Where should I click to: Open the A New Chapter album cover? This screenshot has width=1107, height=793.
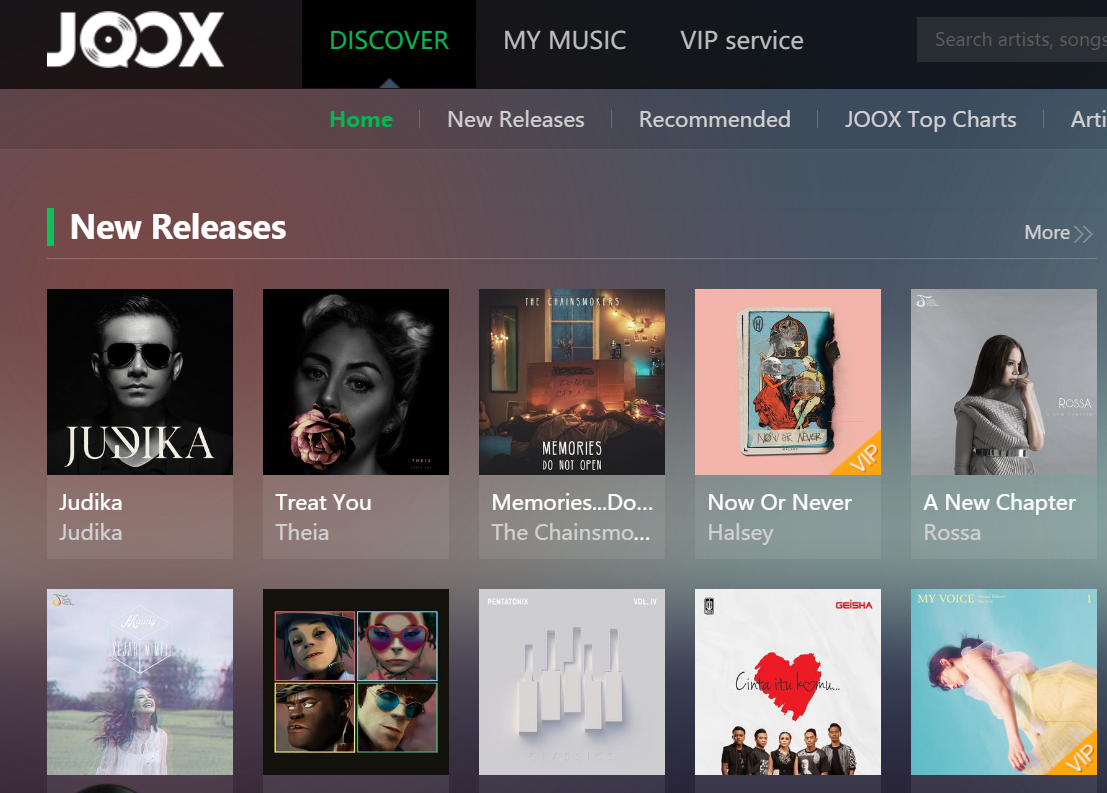click(1004, 381)
